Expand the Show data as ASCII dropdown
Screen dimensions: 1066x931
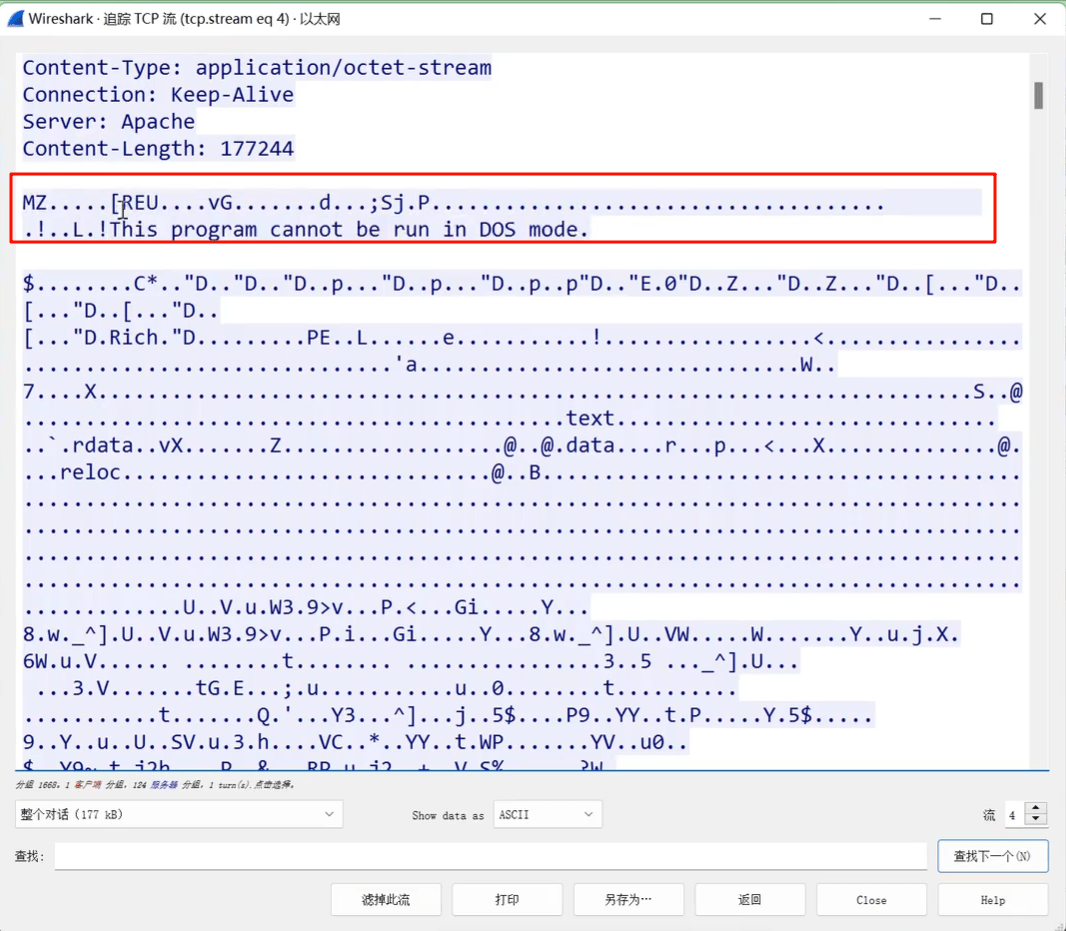(547, 814)
